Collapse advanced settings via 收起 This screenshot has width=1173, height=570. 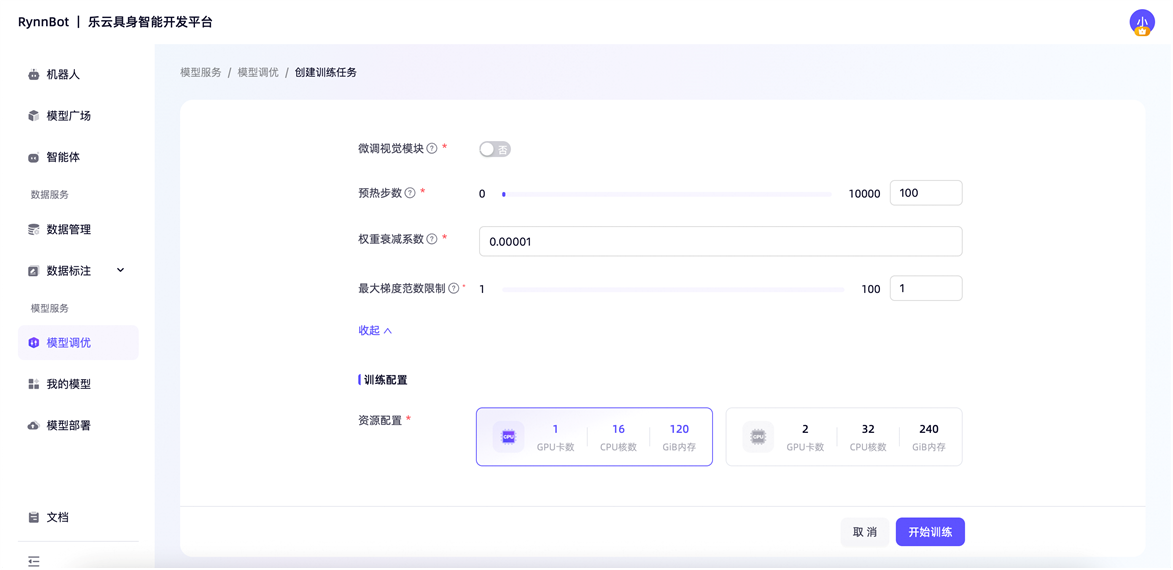coord(376,331)
